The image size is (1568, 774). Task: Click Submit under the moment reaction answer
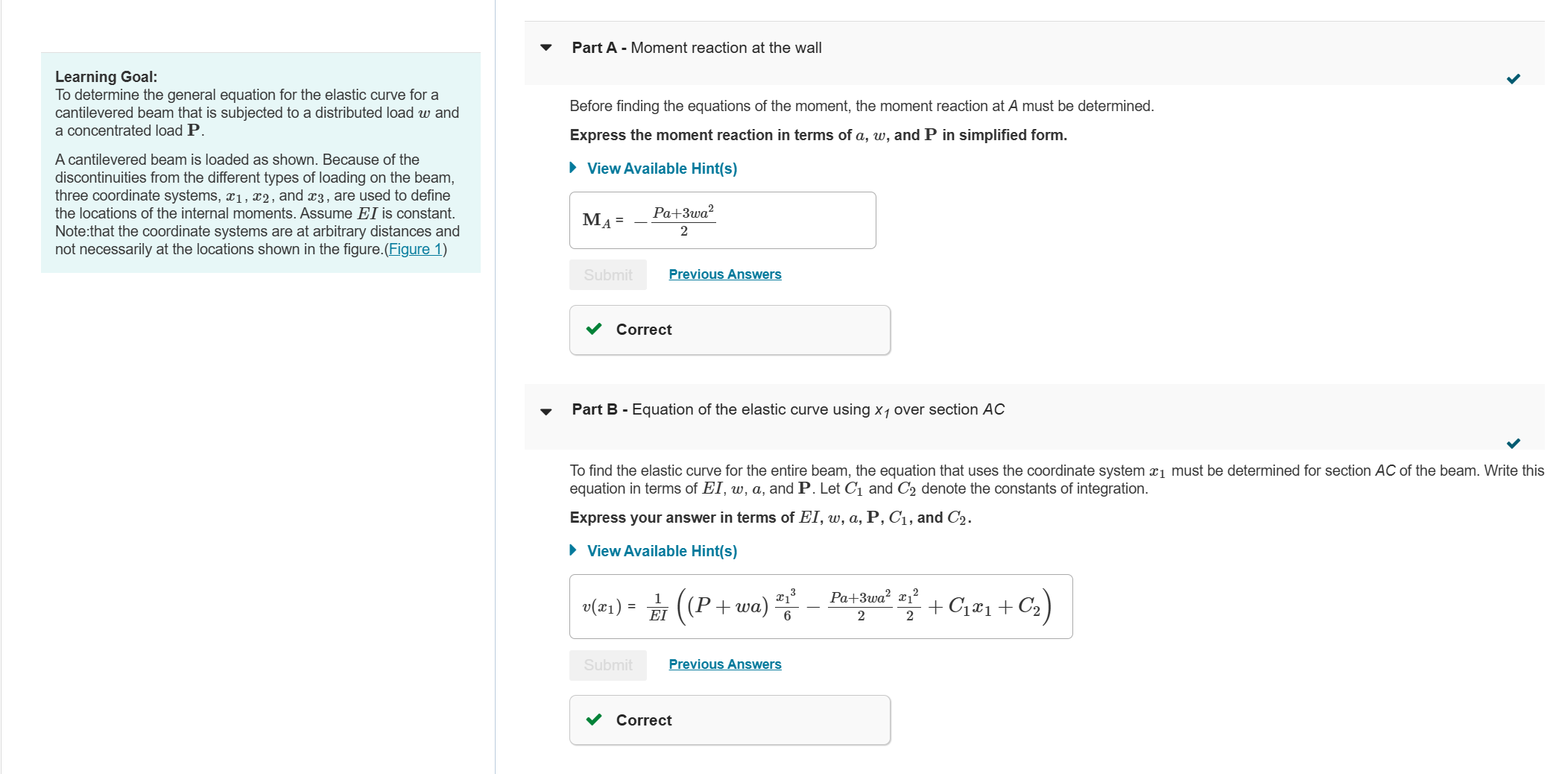(607, 274)
